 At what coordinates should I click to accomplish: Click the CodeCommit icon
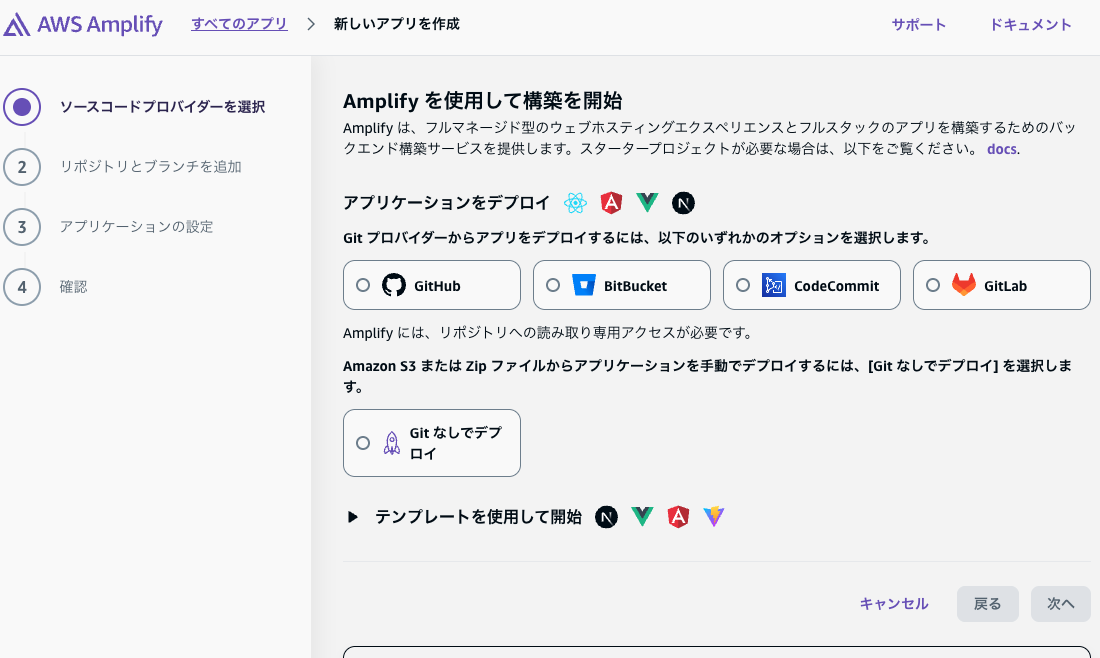(x=774, y=285)
